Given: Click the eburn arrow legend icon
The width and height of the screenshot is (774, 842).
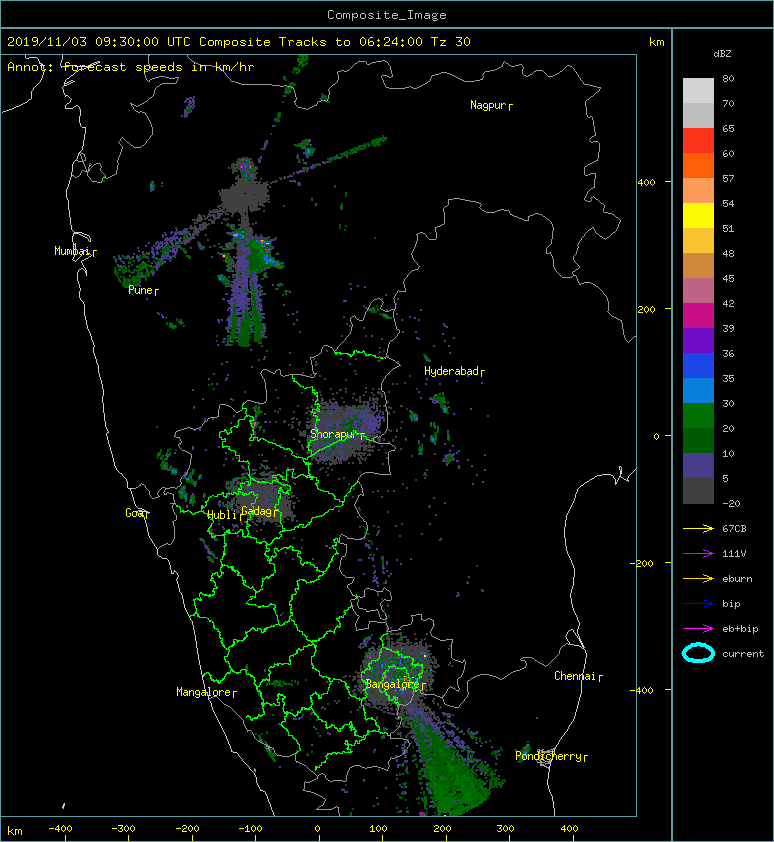Looking at the screenshot, I should coord(698,579).
